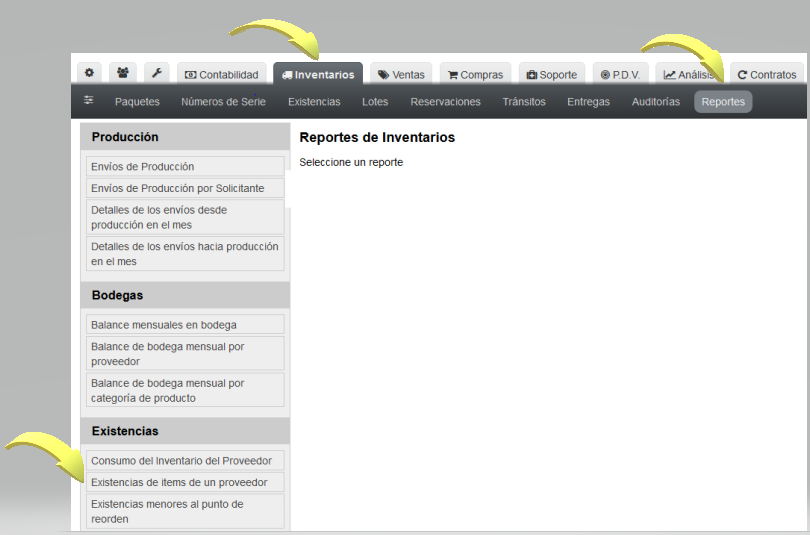Open Detalles de los envíos desde producción
Viewport: 810px width, 535px height.
(x=185, y=217)
